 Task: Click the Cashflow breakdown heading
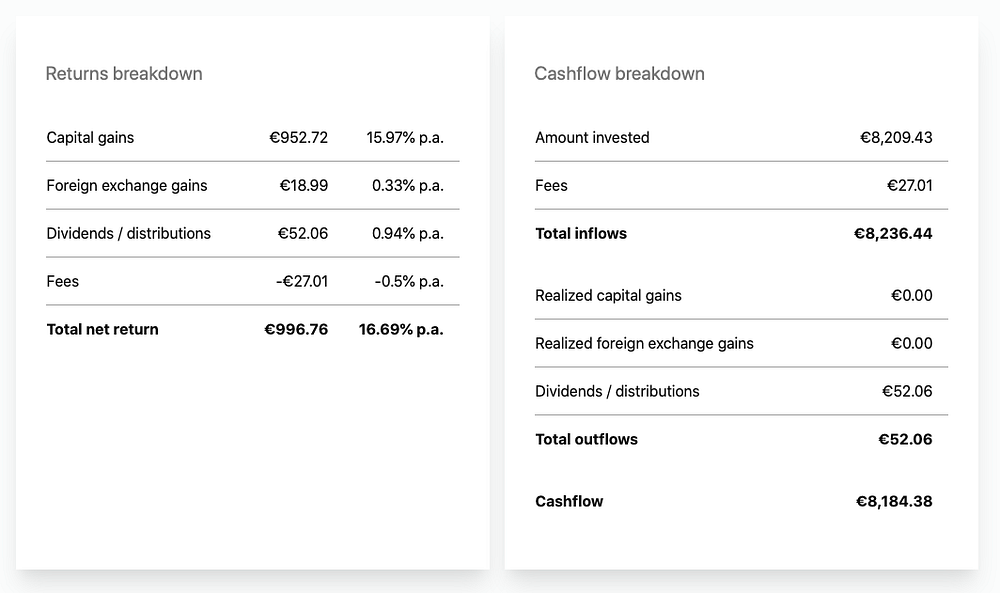619,74
